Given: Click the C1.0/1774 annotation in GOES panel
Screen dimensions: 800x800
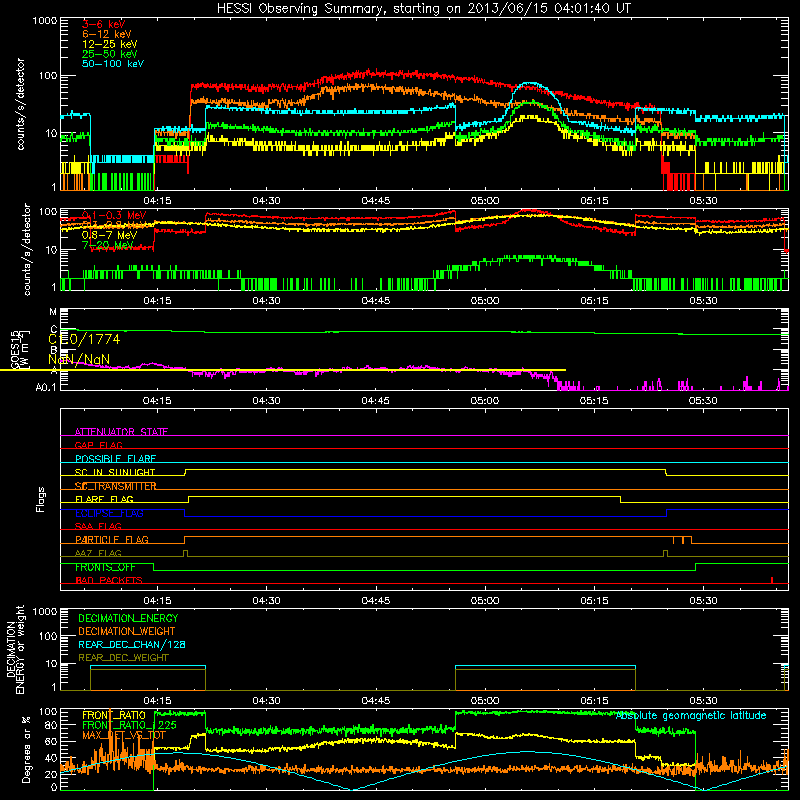Looking at the screenshot, I should pos(84,339).
